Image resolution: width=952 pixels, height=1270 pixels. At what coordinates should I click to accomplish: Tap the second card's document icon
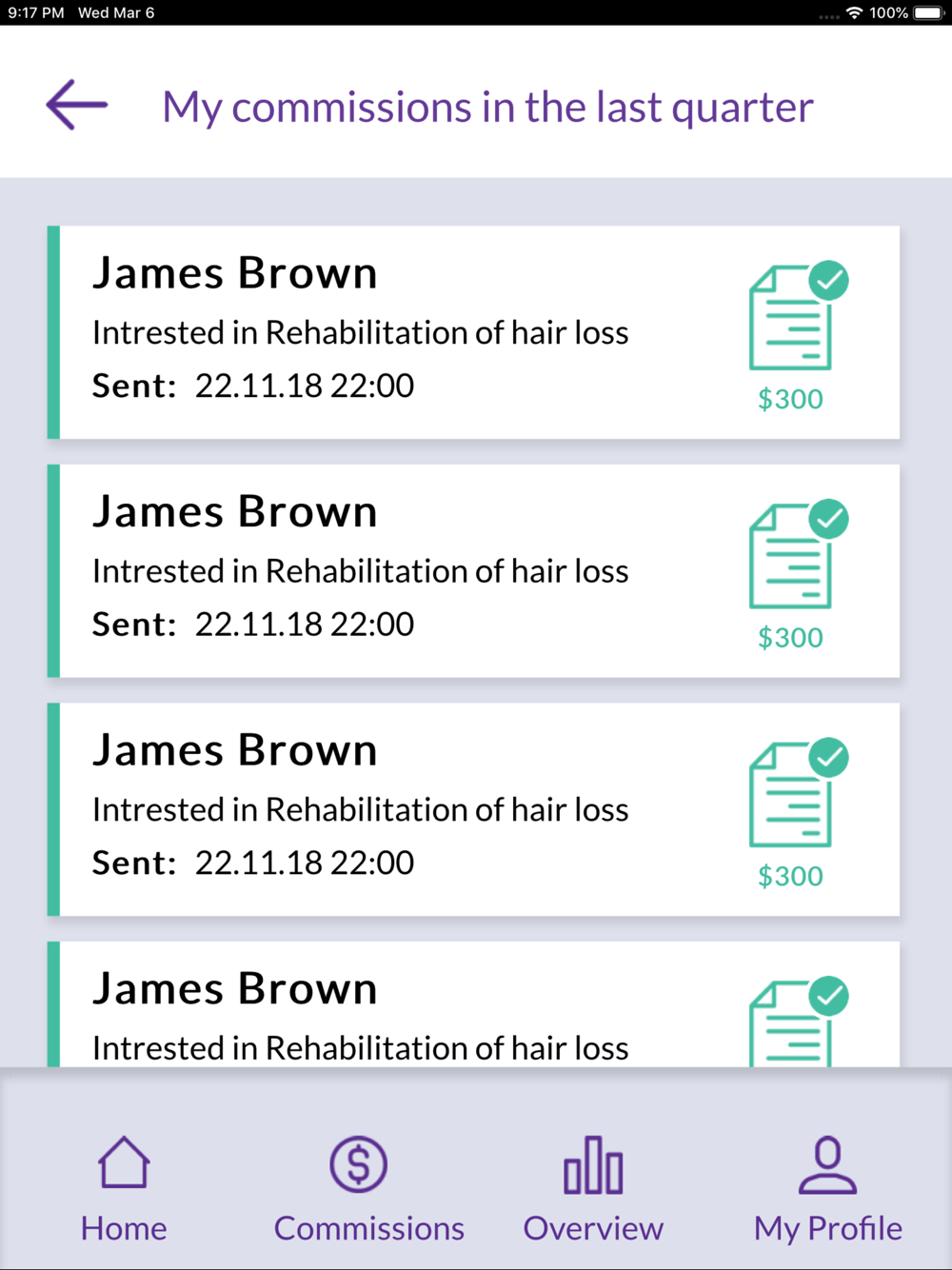(790, 557)
